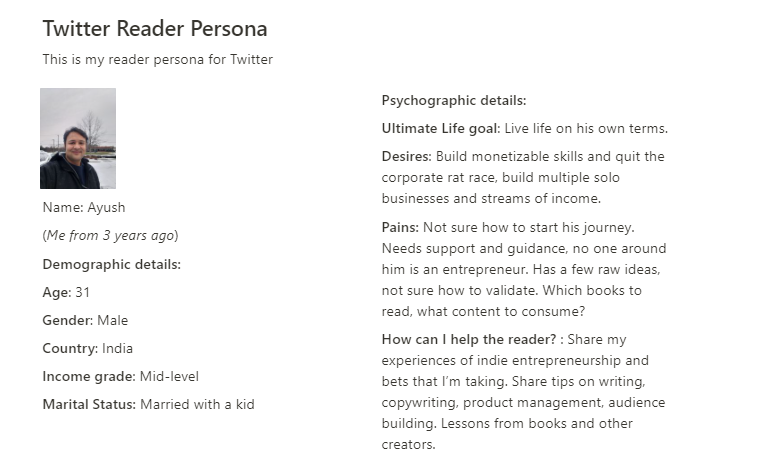Click the Pains label
Image resolution: width=765 pixels, height=469 pixels.
[x=400, y=227]
